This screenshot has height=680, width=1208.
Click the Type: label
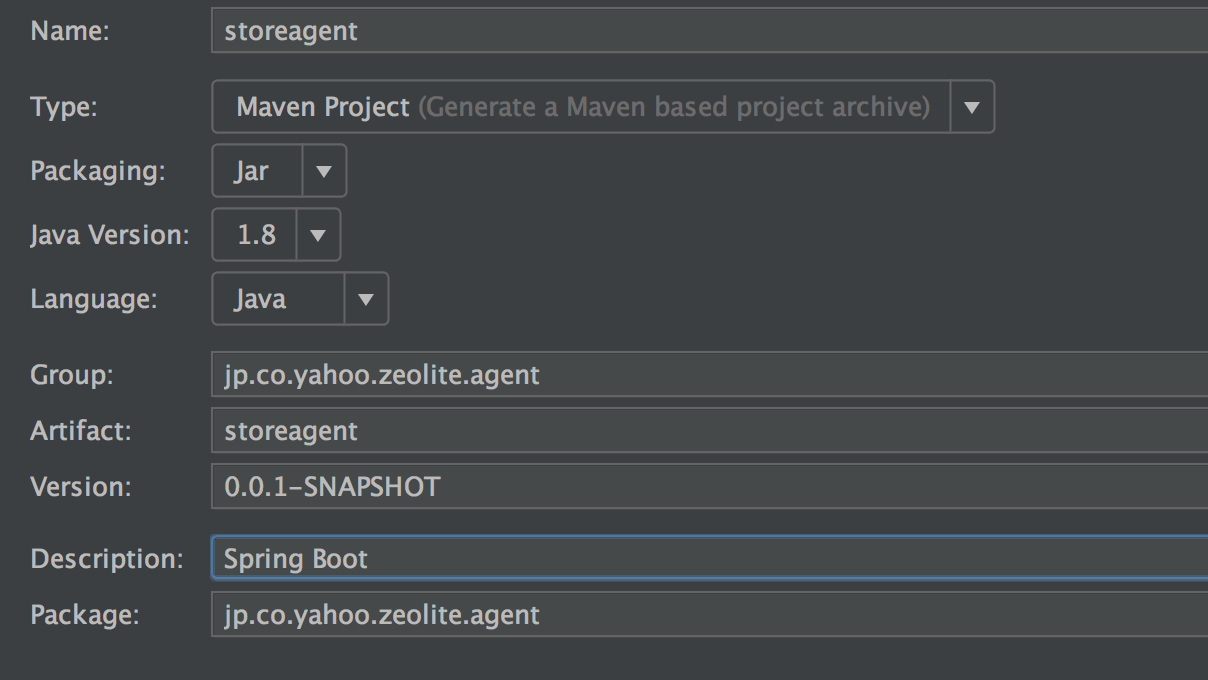tap(64, 107)
